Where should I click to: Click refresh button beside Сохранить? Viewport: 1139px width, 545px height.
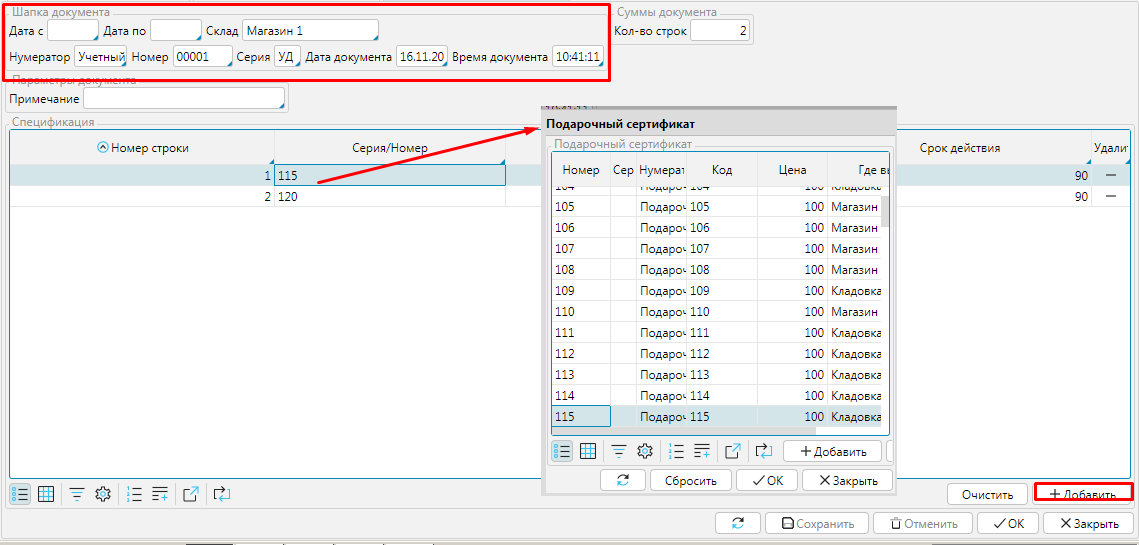pyautogui.click(x=737, y=523)
